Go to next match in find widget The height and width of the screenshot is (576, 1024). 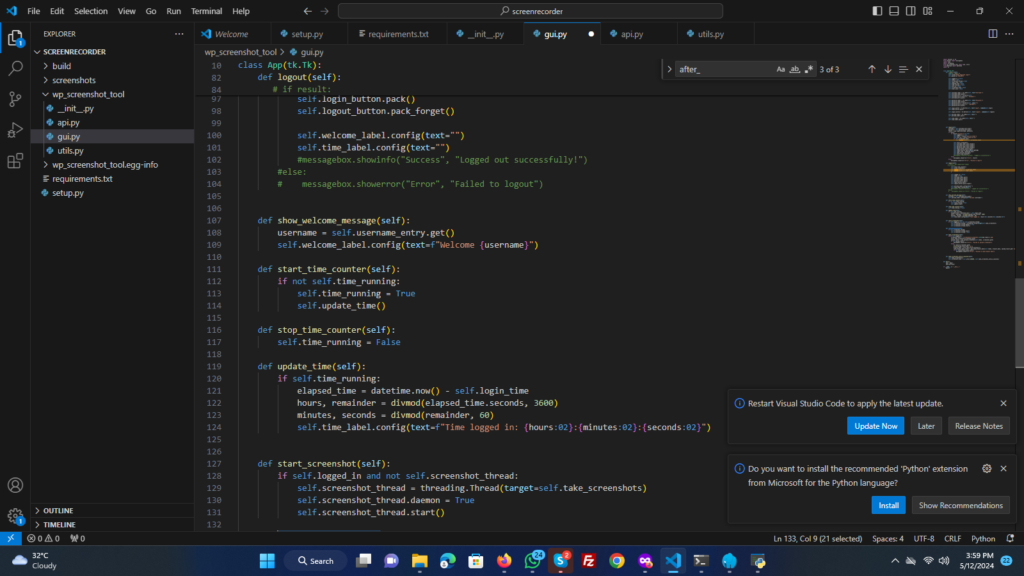click(x=887, y=69)
